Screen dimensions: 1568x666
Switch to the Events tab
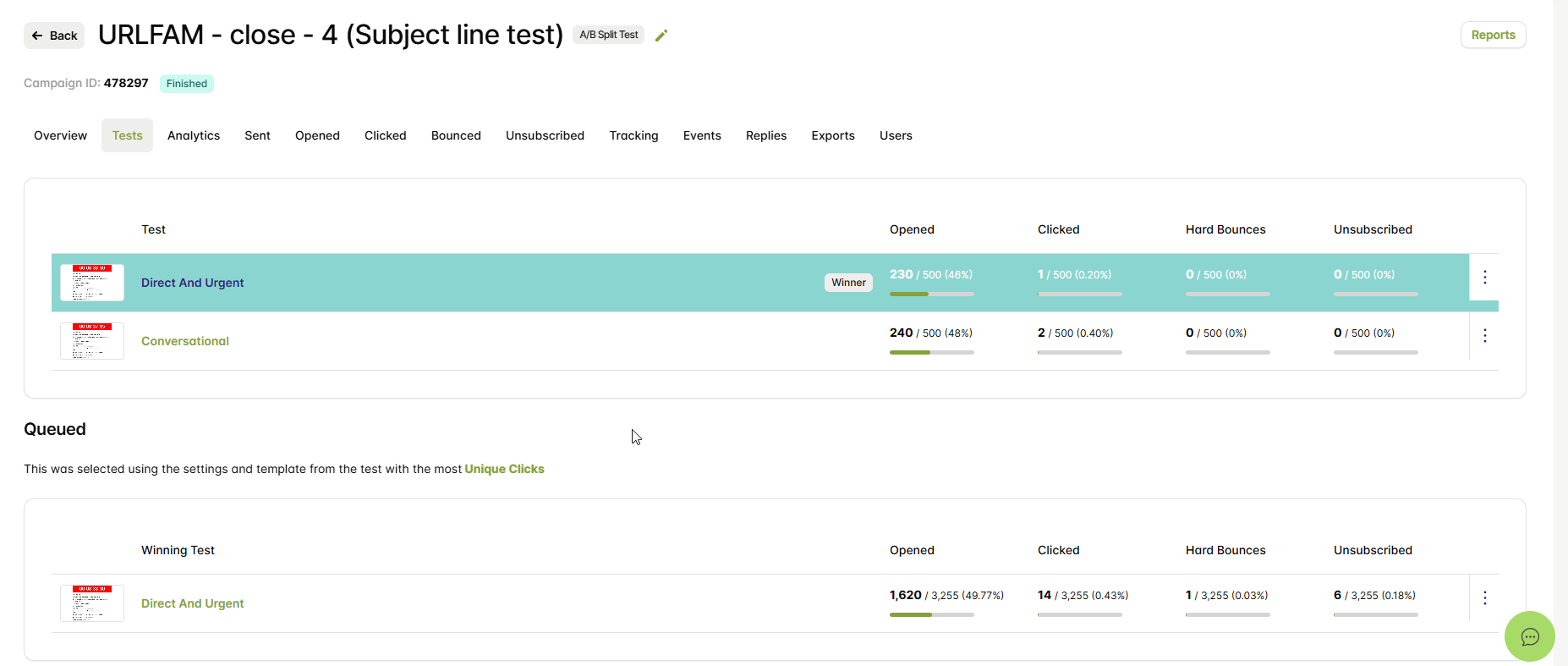click(x=702, y=135)
